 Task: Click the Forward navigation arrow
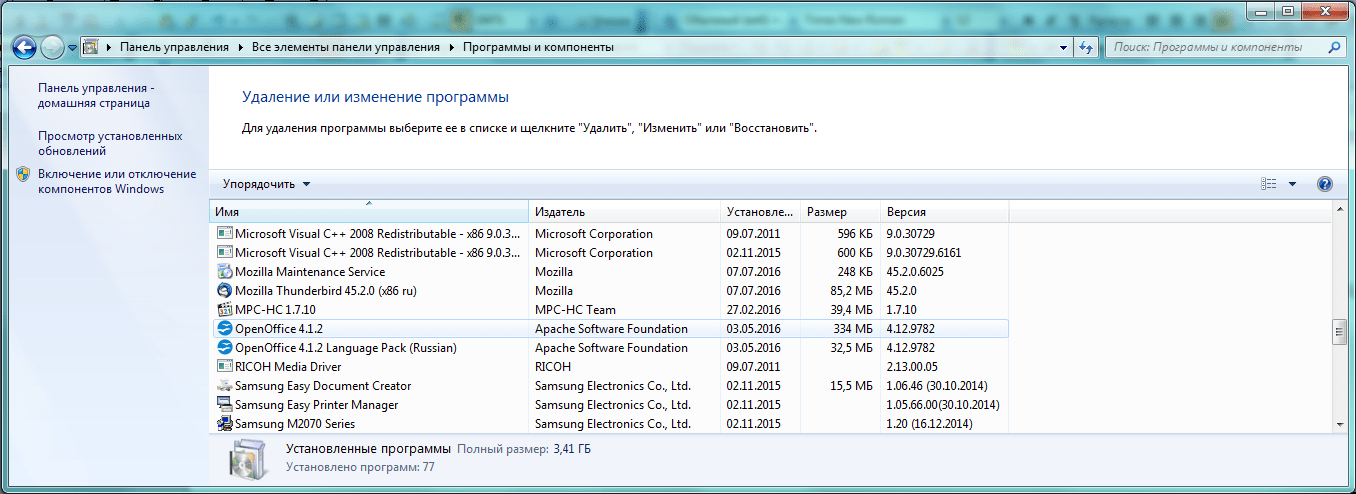(52, 46)
